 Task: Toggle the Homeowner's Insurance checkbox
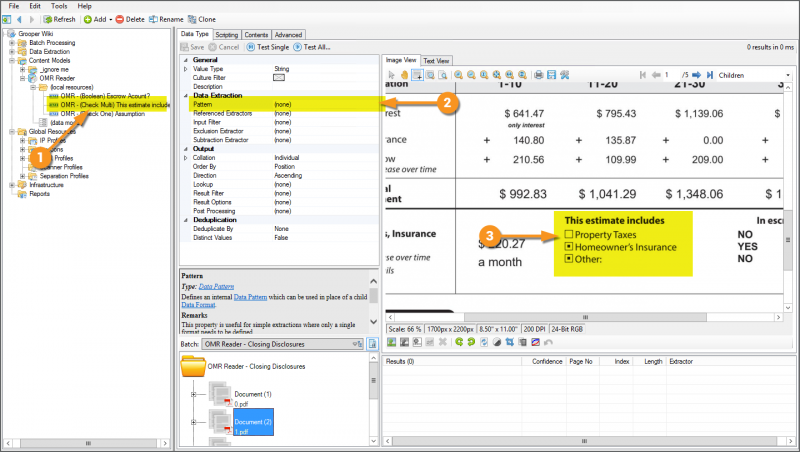(x=568, y=247)
